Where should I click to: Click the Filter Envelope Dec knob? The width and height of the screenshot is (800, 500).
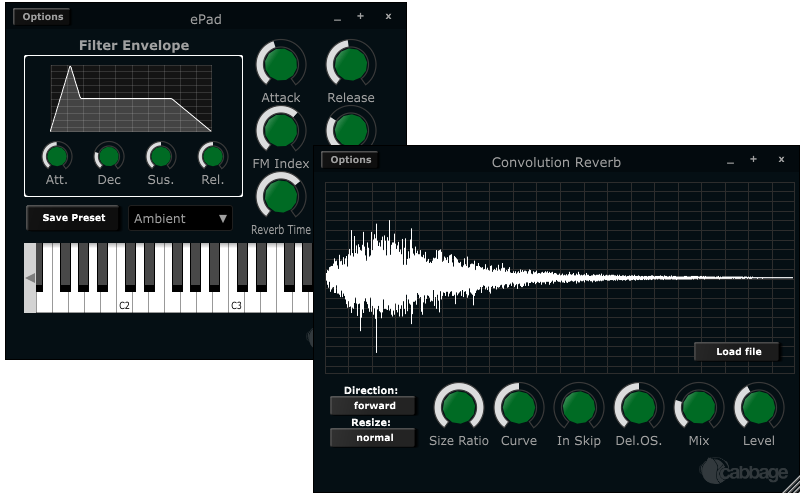click(x=109, y=156)
